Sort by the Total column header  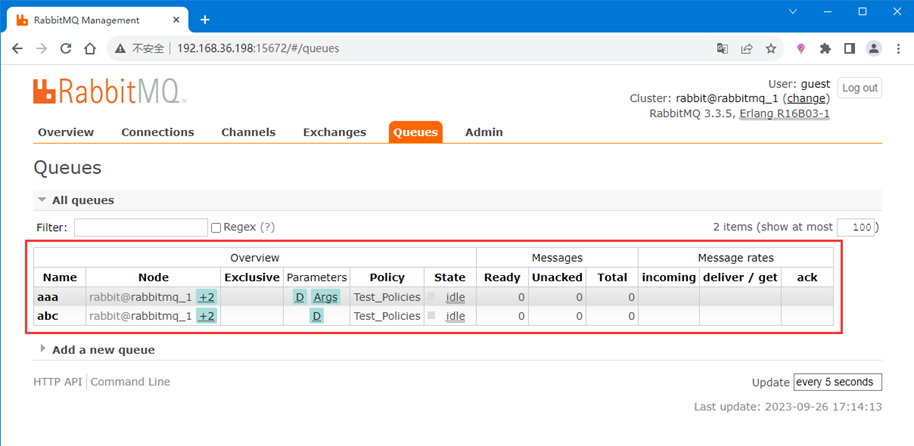click(x=612, y=278)
